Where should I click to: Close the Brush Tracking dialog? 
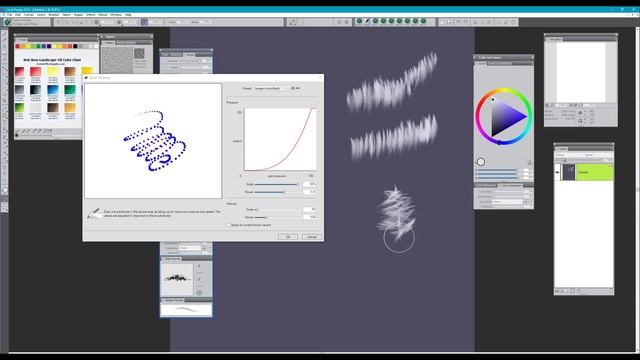pyautogui.click(x=320, y=78)
